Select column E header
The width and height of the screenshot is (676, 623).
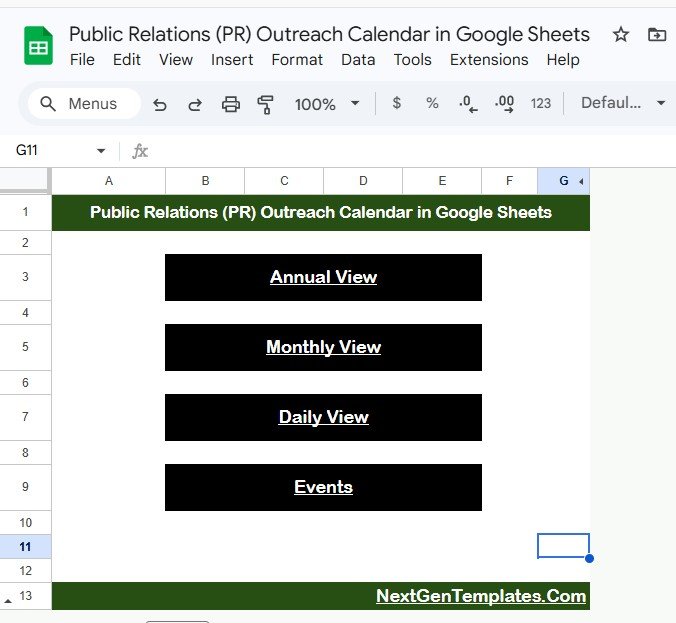click(x=442, y=181)
